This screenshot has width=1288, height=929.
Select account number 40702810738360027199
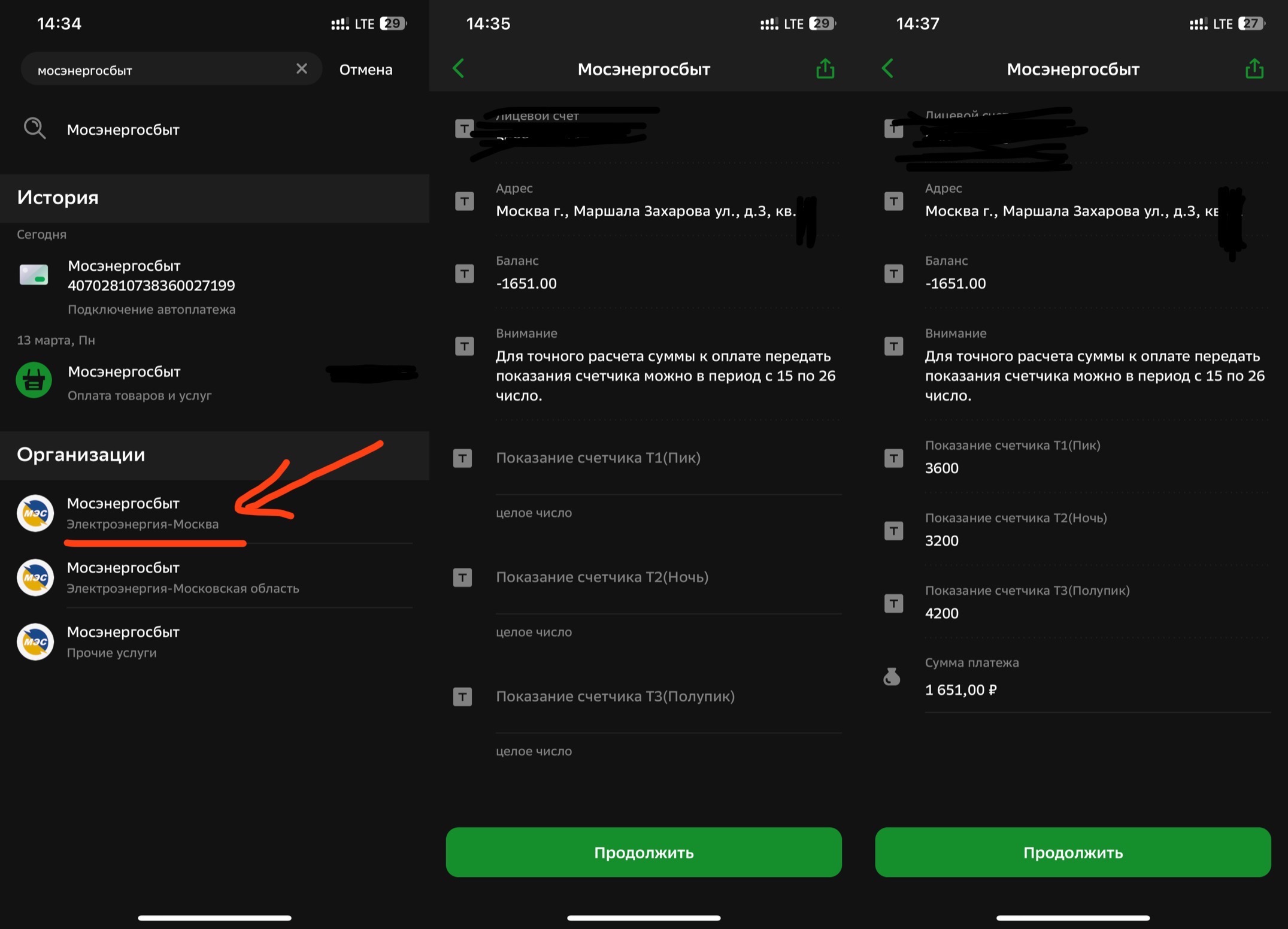tap(151, 285)
